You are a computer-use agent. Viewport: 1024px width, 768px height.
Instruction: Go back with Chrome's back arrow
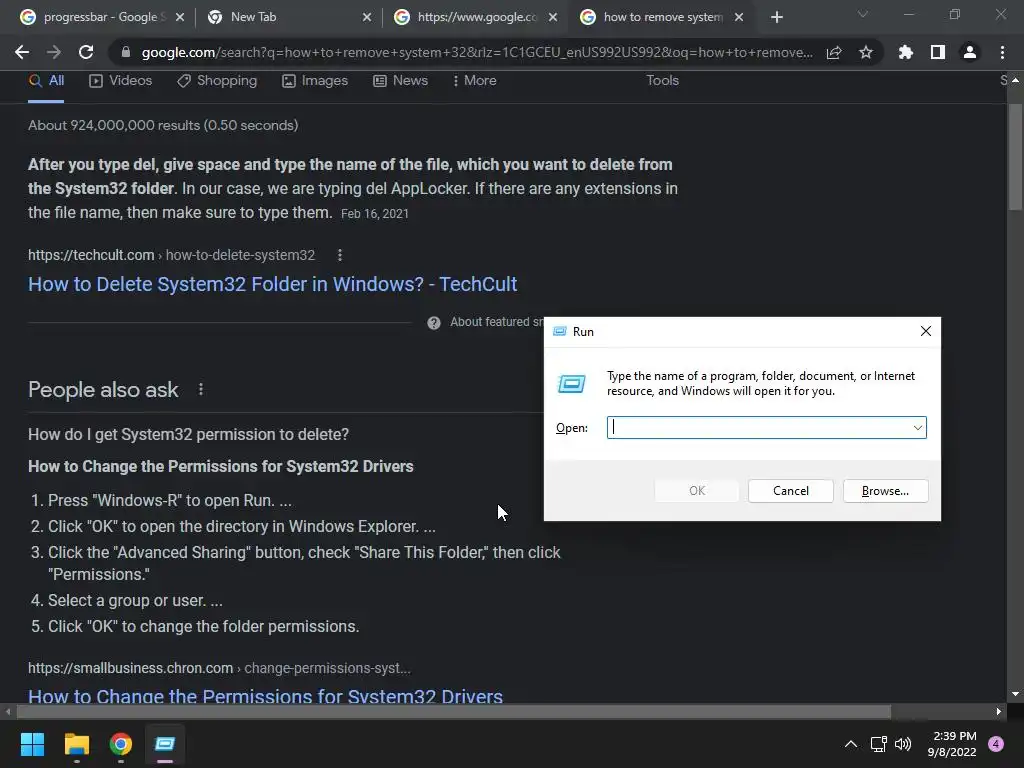click(x=22, y=52)
